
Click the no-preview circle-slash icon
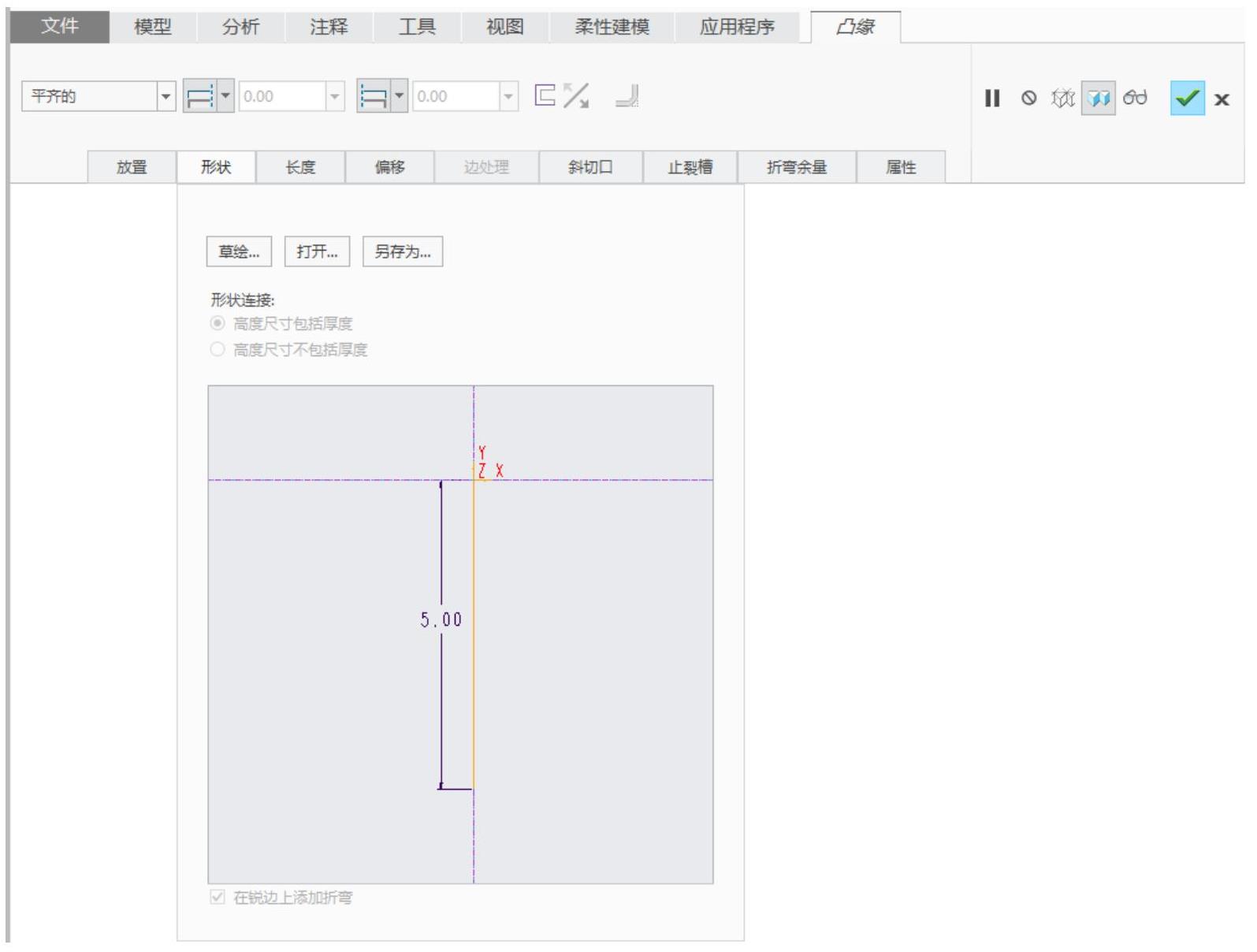[1028, 99]
